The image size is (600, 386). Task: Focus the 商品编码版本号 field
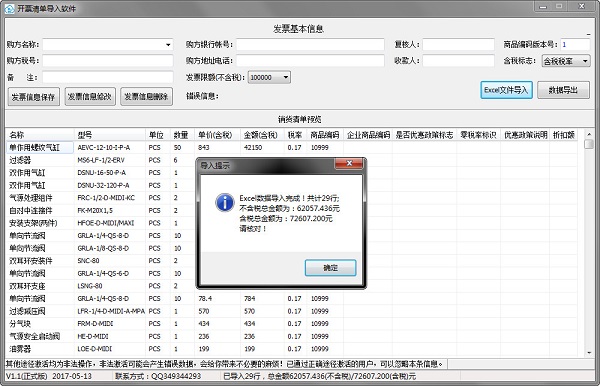point(575,44)
